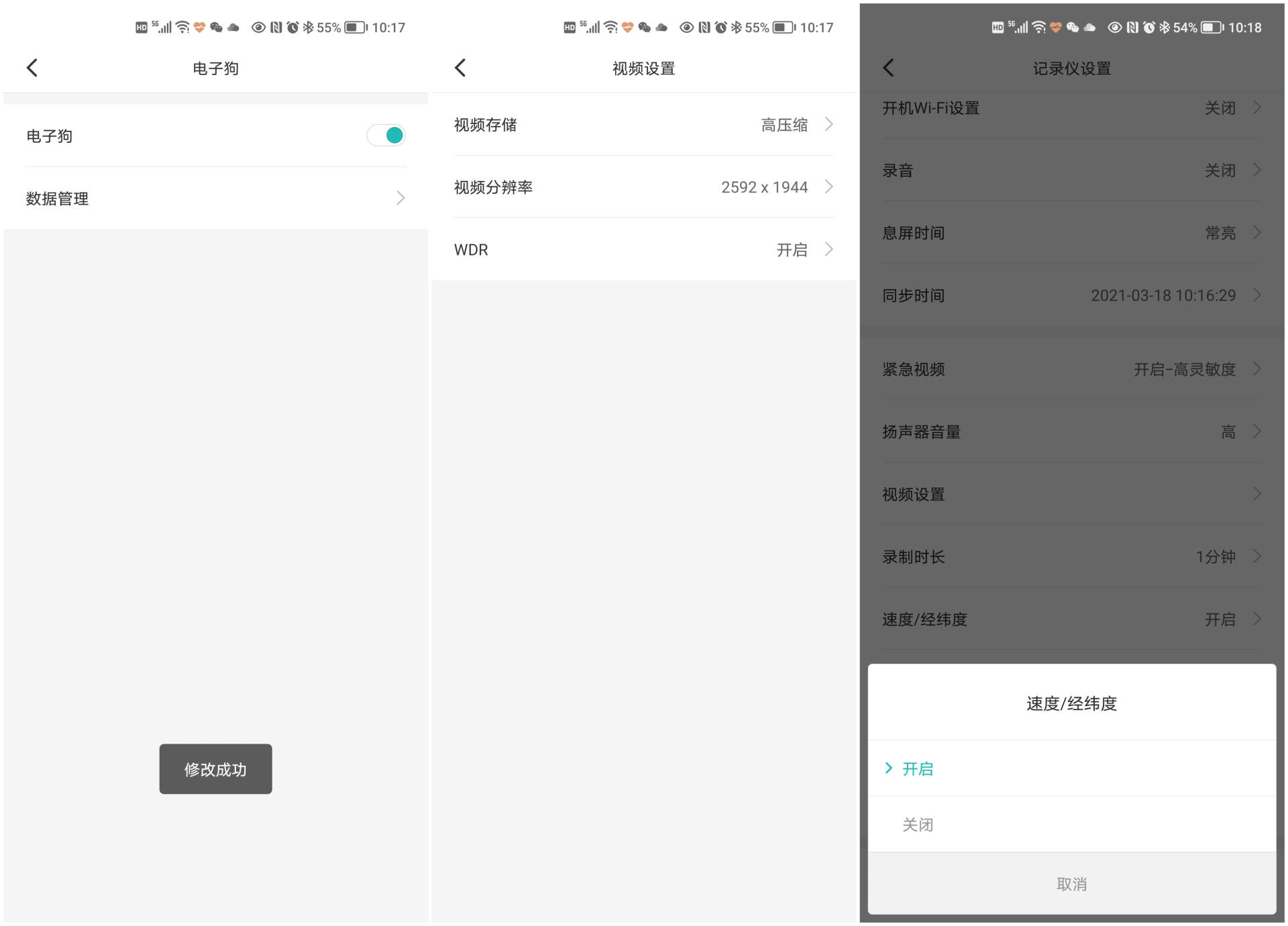Tap the back arrow on 视频设置 page
The width and height of the screenshot is (1288, 926).
[x=461, y=68]
